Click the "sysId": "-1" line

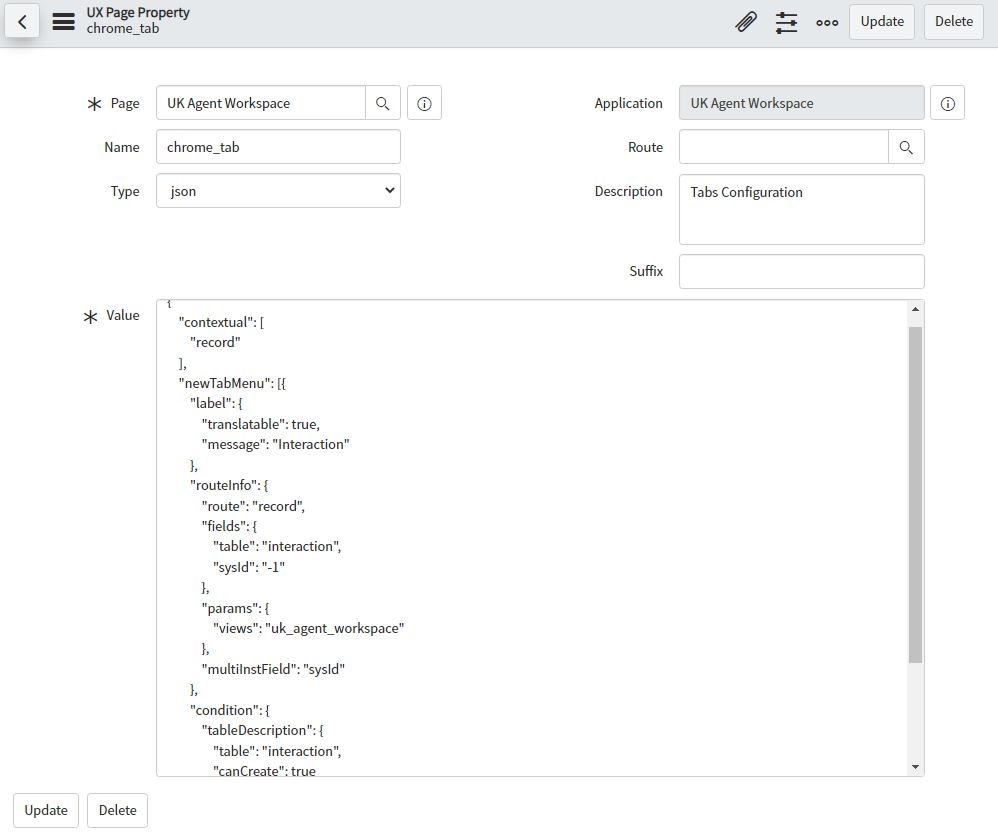(249, 567)
